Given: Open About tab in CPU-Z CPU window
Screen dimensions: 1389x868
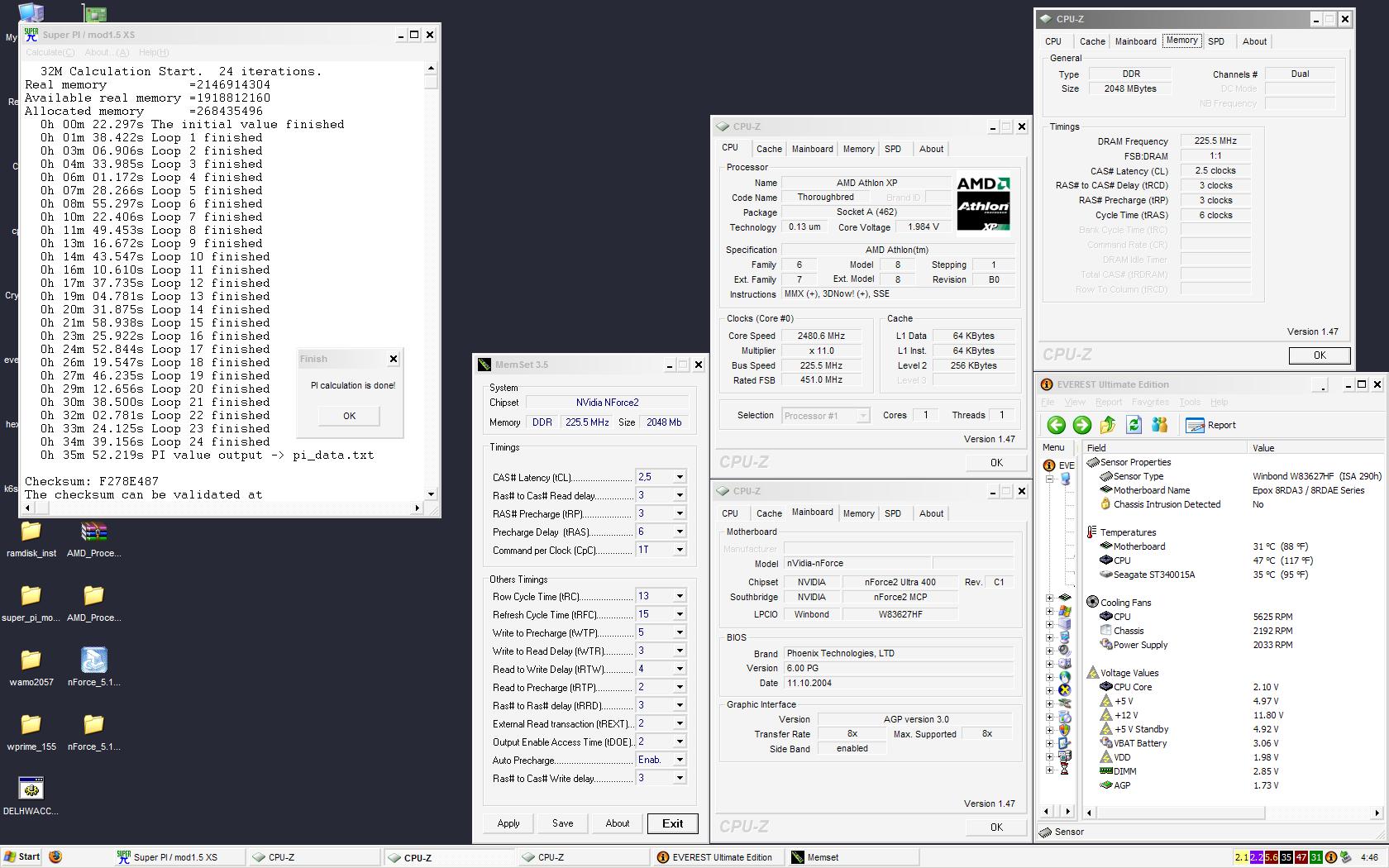Looking at the screenshot, I should click(931, 149).
